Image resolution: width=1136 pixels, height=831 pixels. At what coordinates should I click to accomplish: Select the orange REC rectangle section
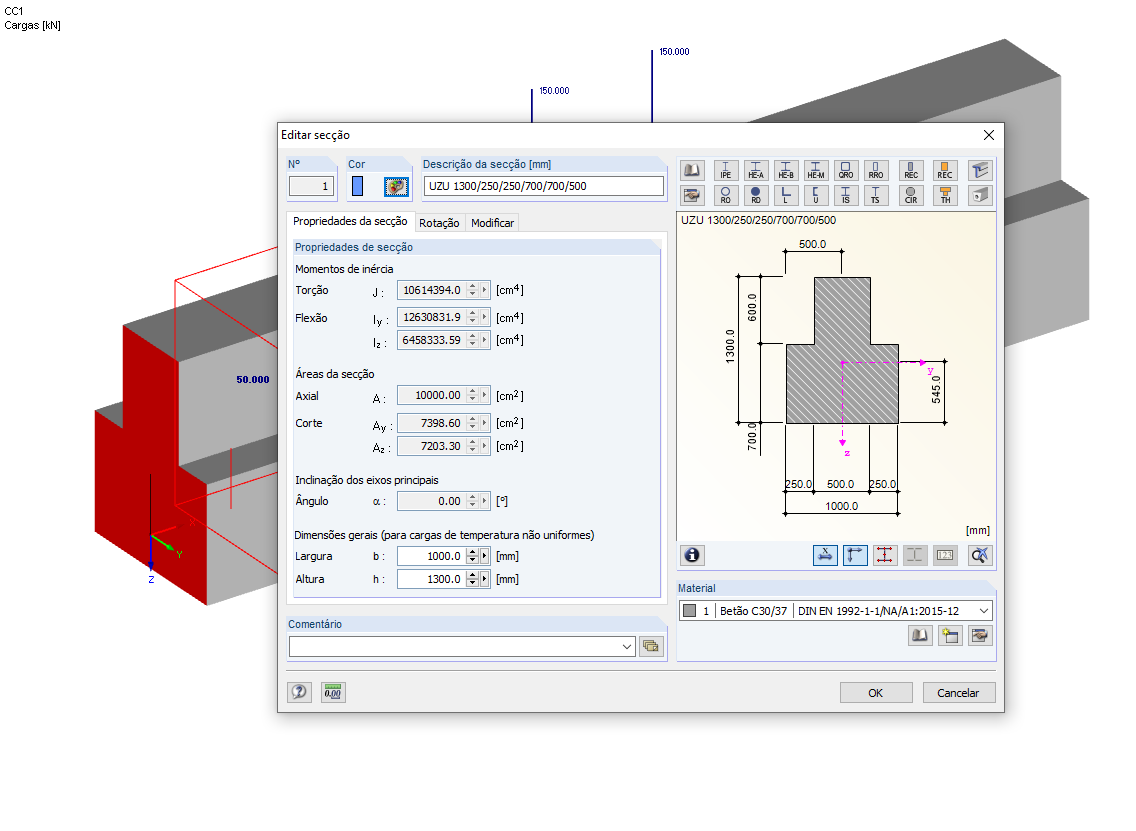click(945, 170)
